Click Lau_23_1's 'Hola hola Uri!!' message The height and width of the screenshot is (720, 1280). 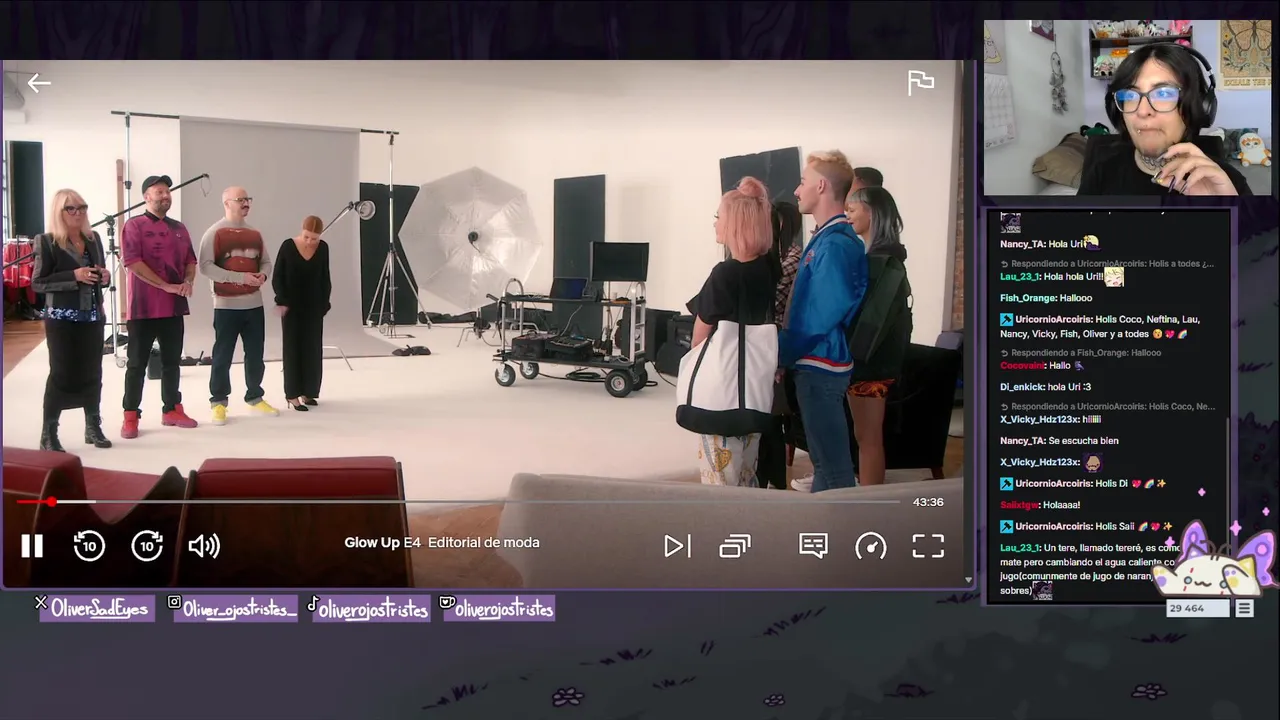(1062, 277)
